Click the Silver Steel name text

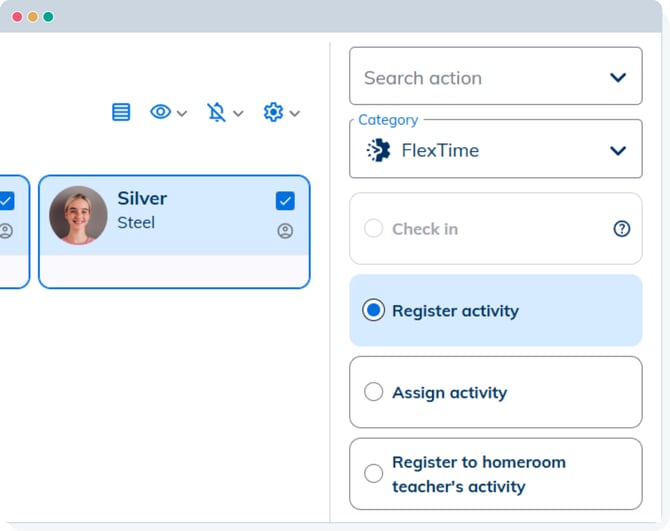coord(142,198)
